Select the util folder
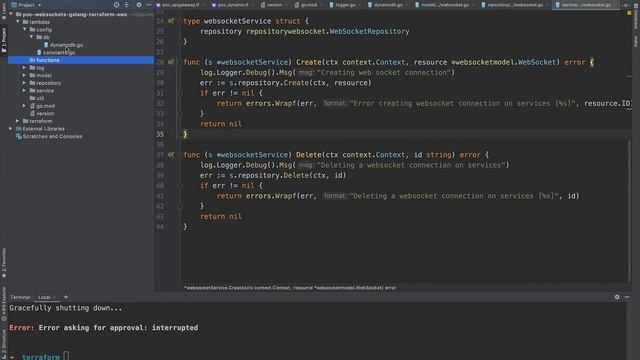The width and height of the screenshot is (640, 360). [x=40, y=98]
